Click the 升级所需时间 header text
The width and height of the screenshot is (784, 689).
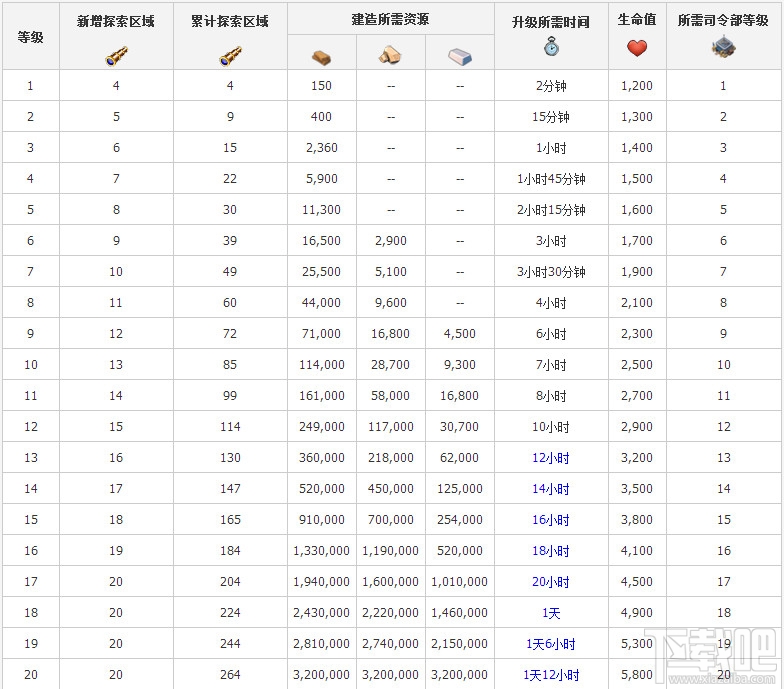point(551,22)
